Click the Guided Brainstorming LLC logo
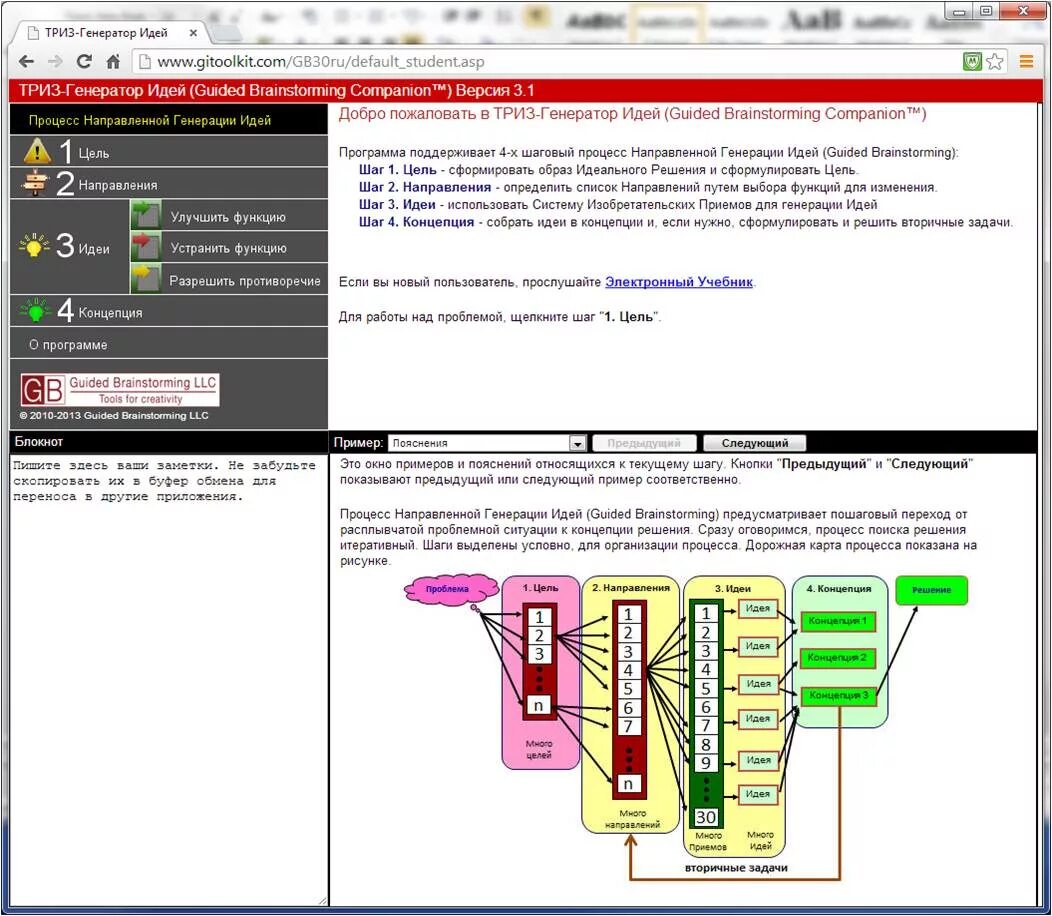 (x=119, y=389)
